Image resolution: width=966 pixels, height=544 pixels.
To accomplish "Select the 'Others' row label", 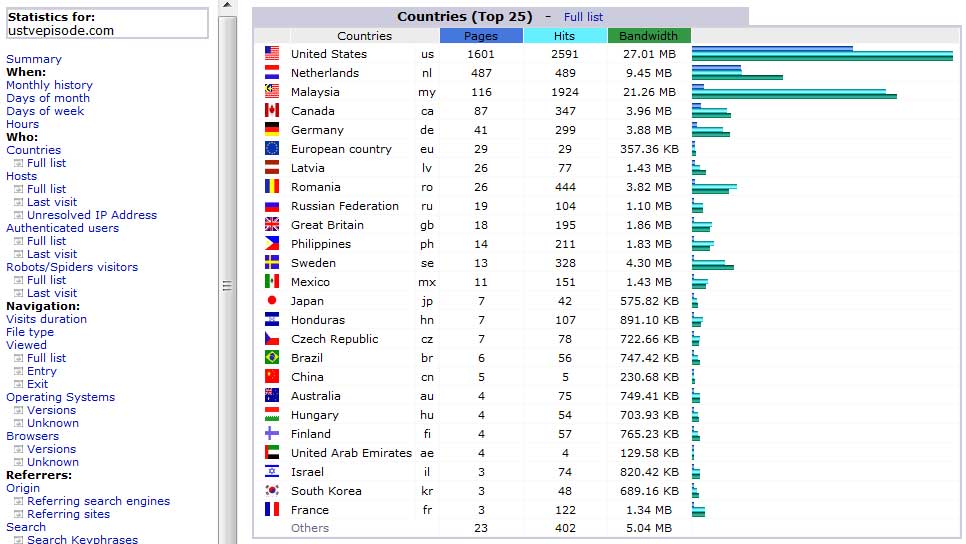I will point(310,528).
